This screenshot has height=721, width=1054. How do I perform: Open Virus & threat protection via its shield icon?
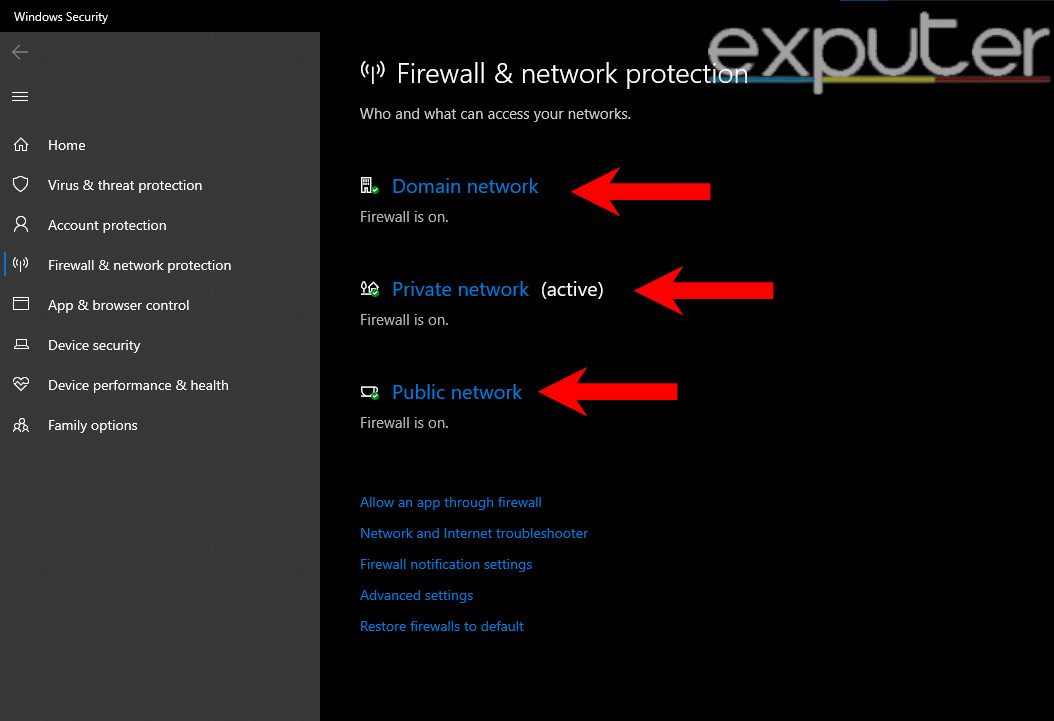[21, 185]
